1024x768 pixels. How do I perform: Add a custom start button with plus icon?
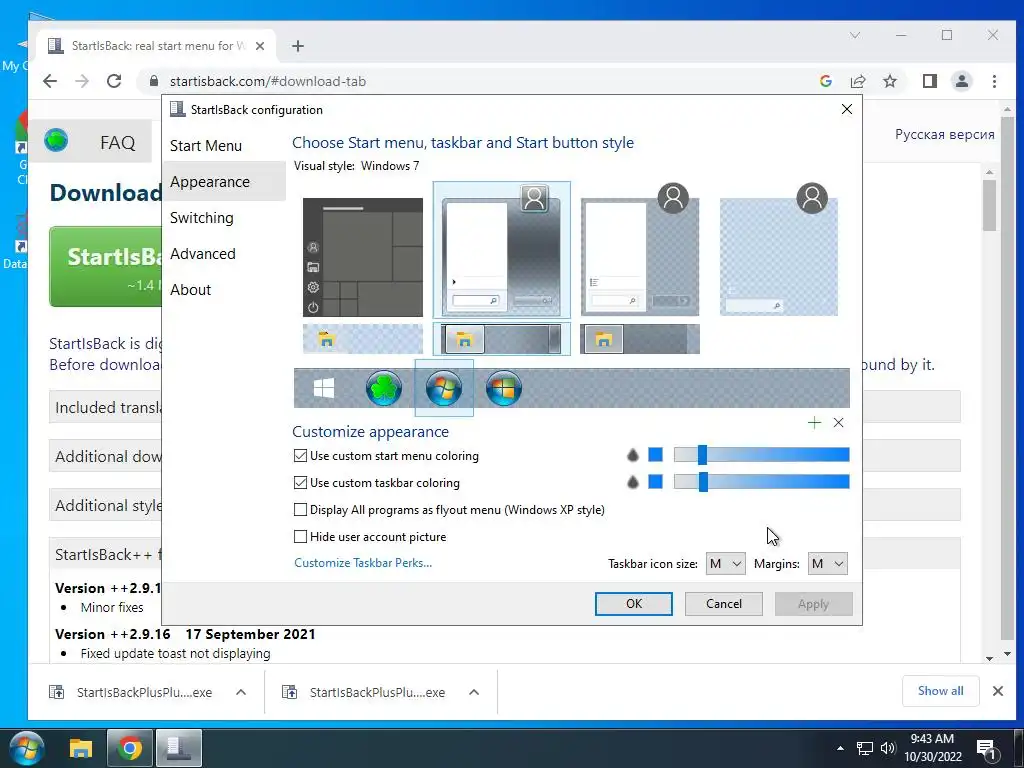tap(814, 423)
